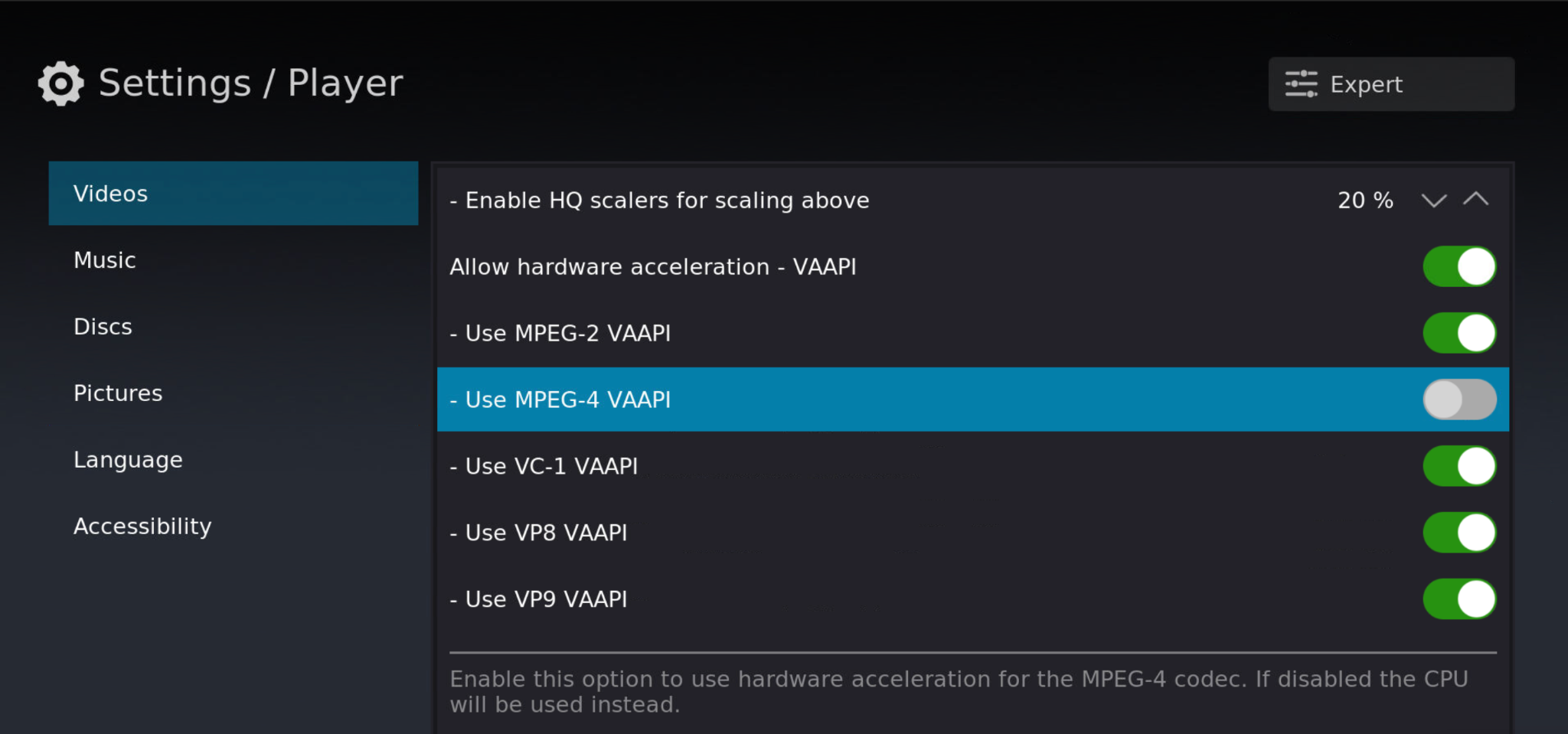The width and height of the screenshot is (1568, 734).
Task: Switch to the Pictures category
Action: coord(118,393)
